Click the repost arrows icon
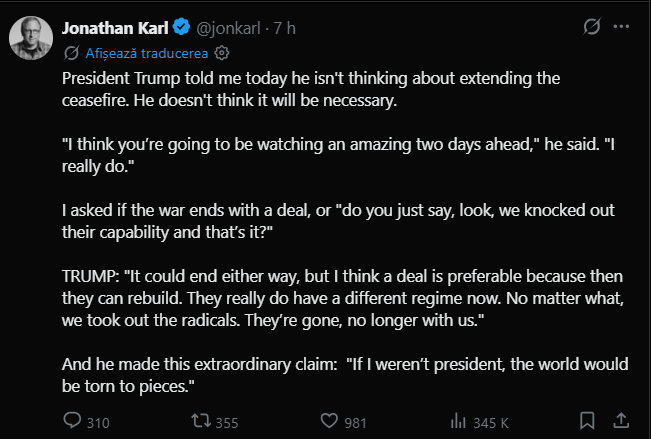651x439 pixels. (201, 421)
